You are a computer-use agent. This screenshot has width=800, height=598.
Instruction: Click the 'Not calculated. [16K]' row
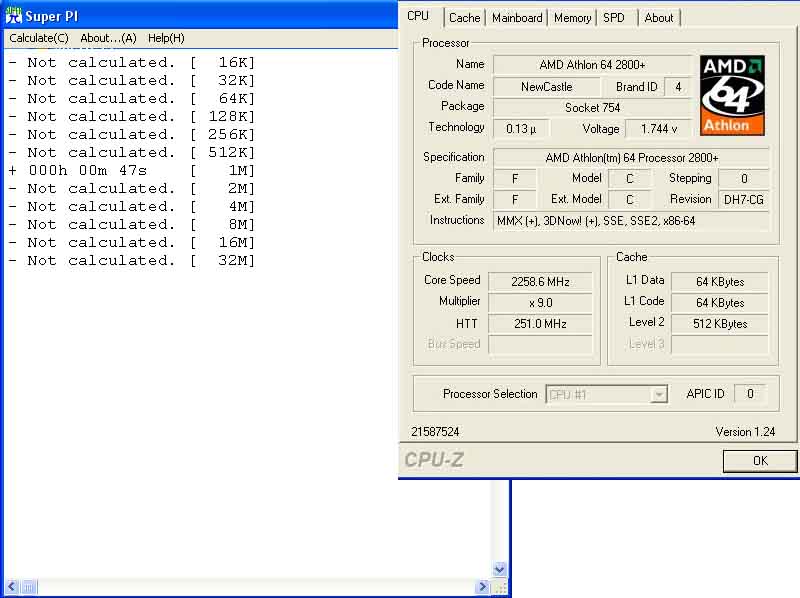click(x=132, y=63)
